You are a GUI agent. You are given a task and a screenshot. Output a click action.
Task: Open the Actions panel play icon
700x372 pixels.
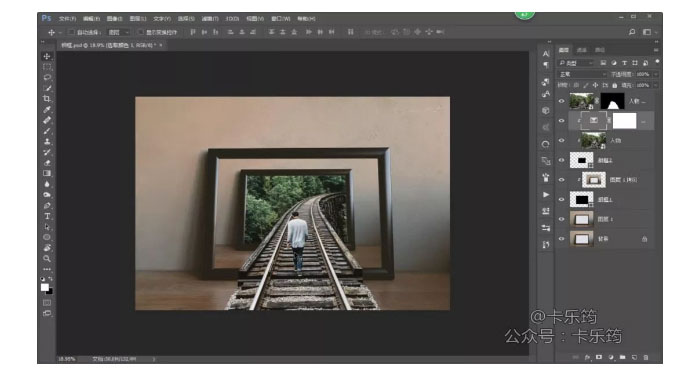[x=546, y=195]
